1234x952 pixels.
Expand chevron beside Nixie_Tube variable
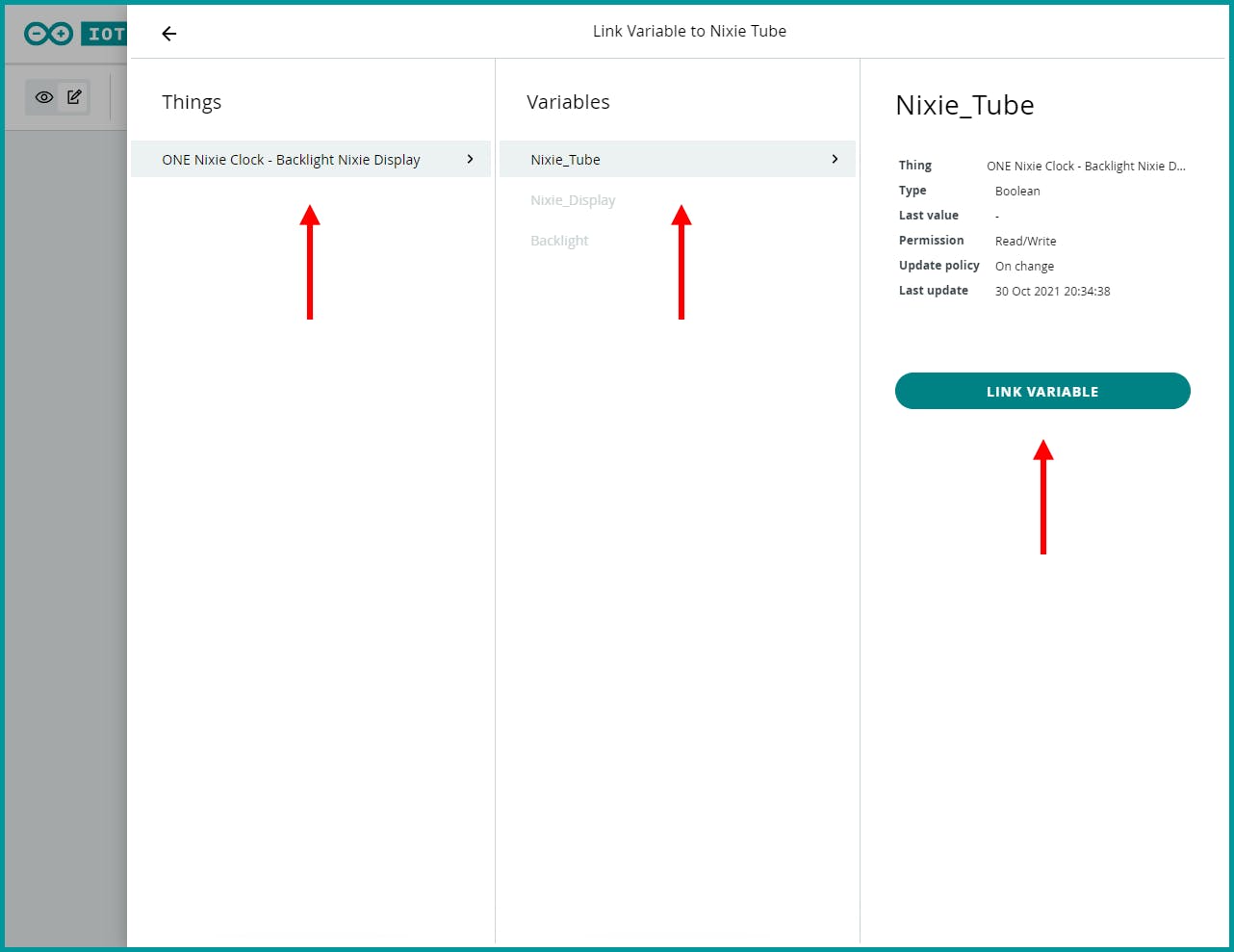click(835, 159)
